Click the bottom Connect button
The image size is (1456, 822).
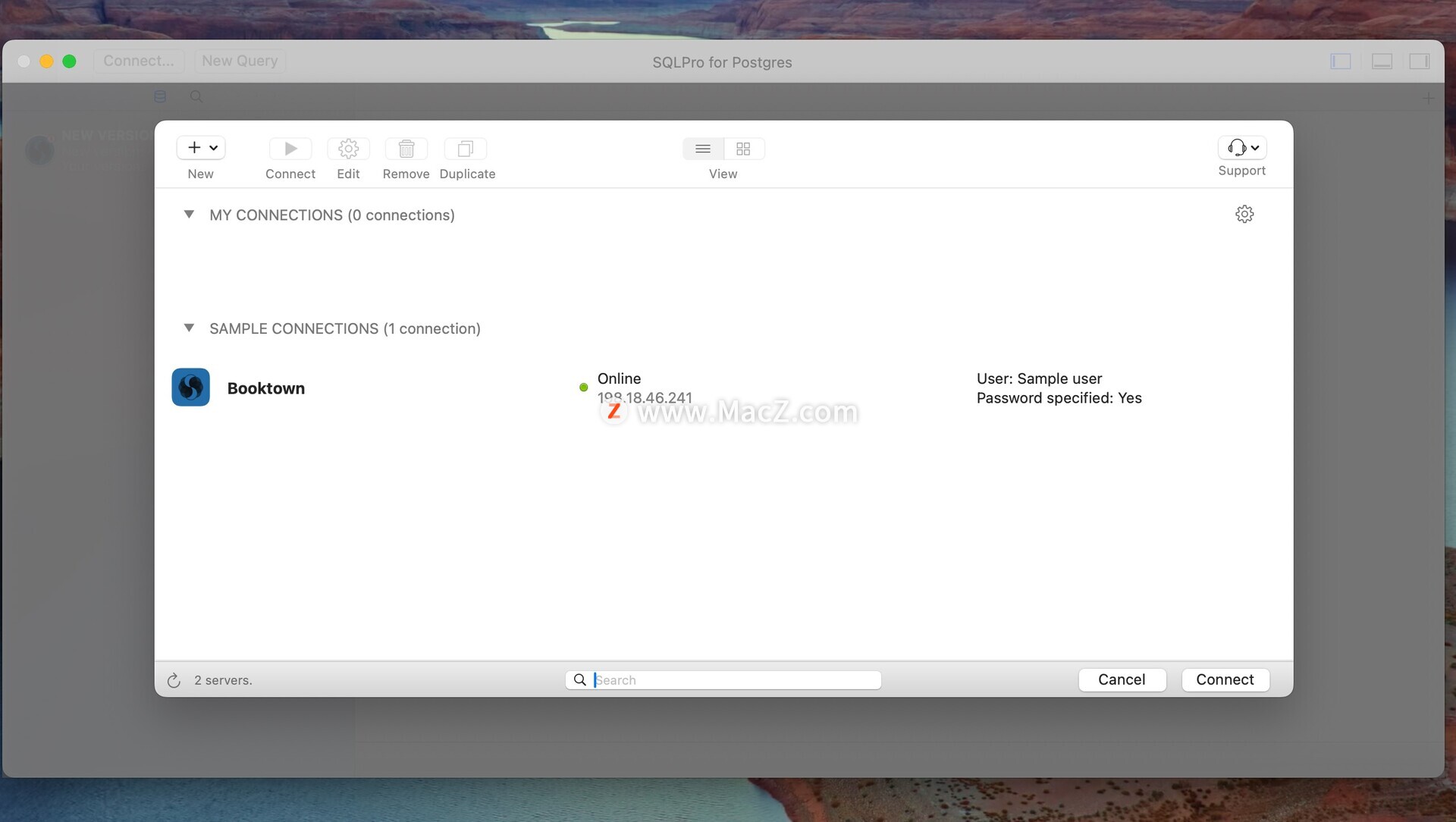point(1225,679)
